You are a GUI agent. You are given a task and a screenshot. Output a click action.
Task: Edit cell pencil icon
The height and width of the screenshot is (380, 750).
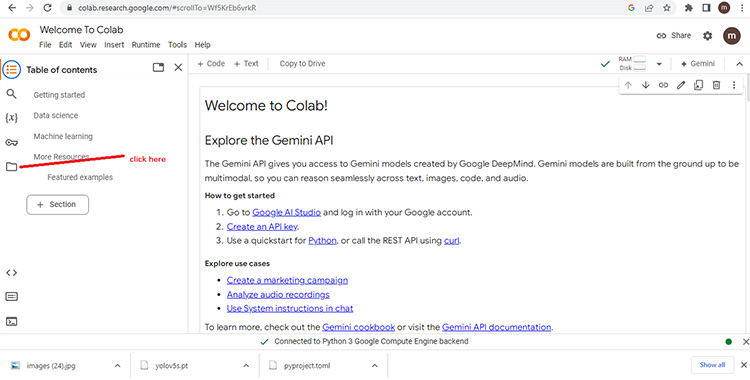coord(681,85)
